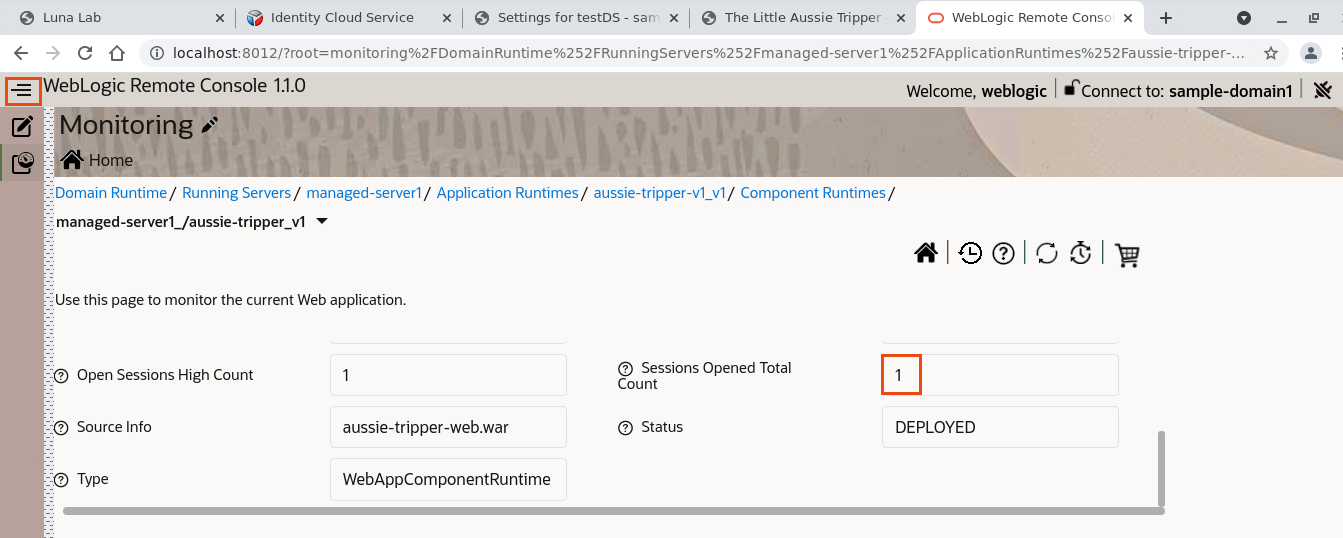Click the pencil icon next to Monitoring title
This screenshot has width=1343, height=538.
[209, 125]
